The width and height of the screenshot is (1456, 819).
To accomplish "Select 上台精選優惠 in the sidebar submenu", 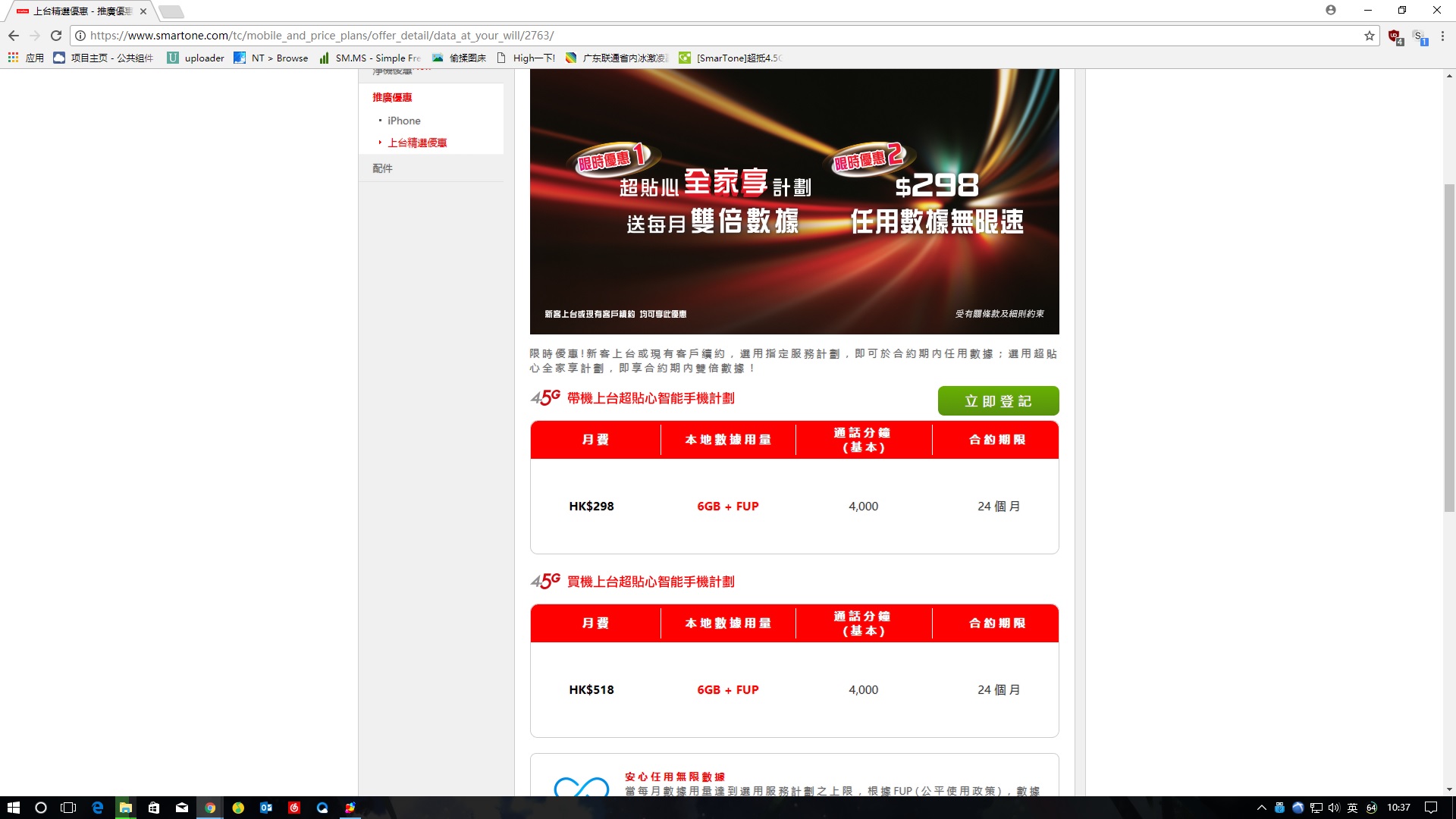I will point(417,143).
